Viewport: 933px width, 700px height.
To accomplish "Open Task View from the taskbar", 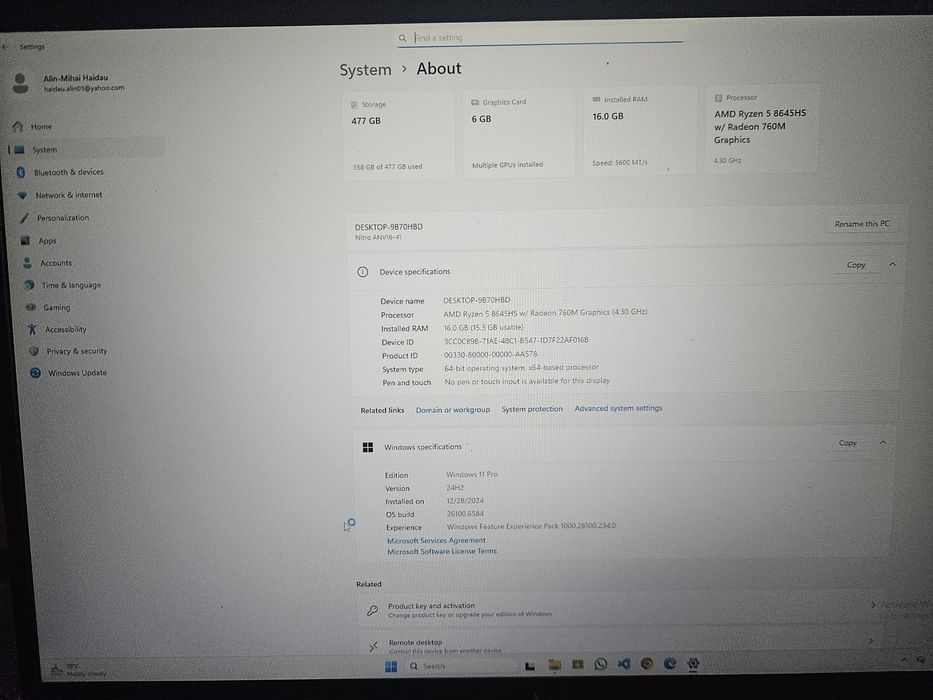I will pos(530,666).
